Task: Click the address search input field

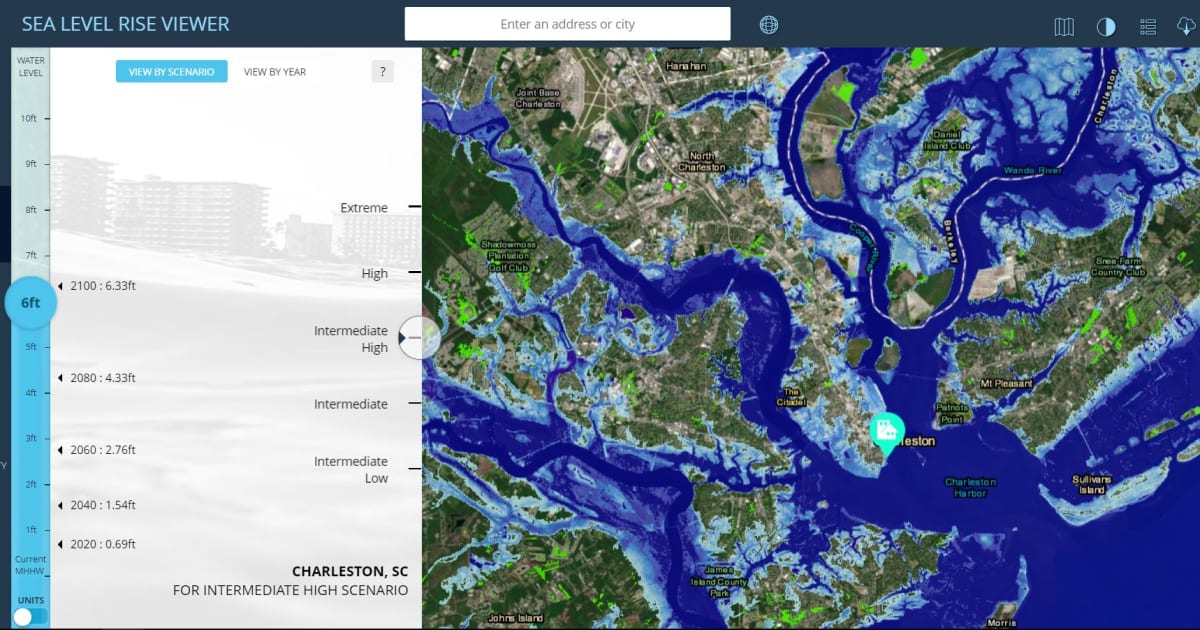Action: click(566, 24)
